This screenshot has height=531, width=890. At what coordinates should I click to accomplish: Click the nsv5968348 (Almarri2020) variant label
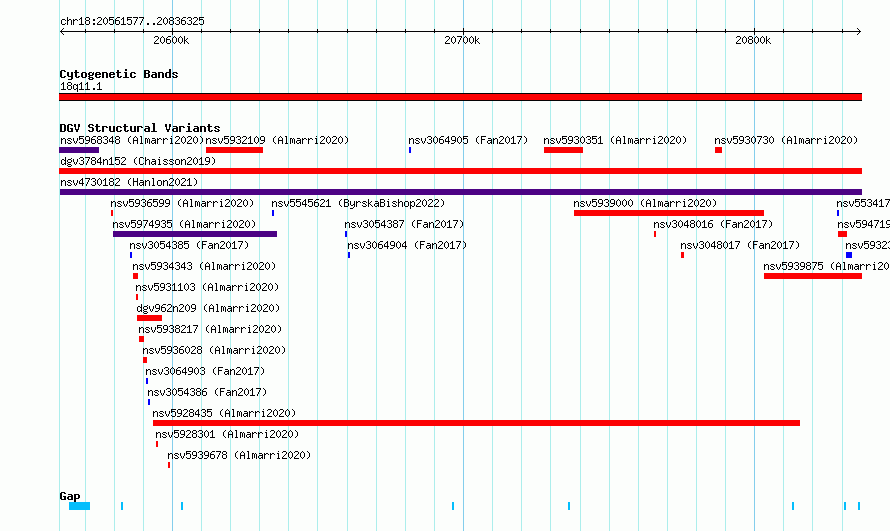[x=132, y=140]
